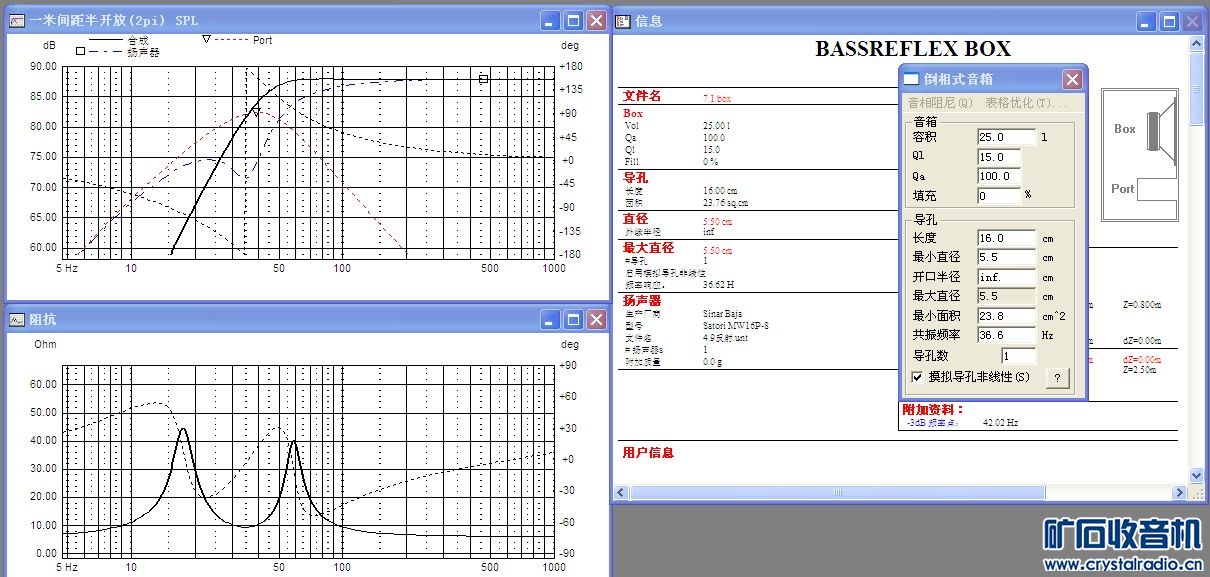The height and width of the screenshot is (577, 1210).
Task: Click the "25.00 l" Vol value
Action: point(717,126)
